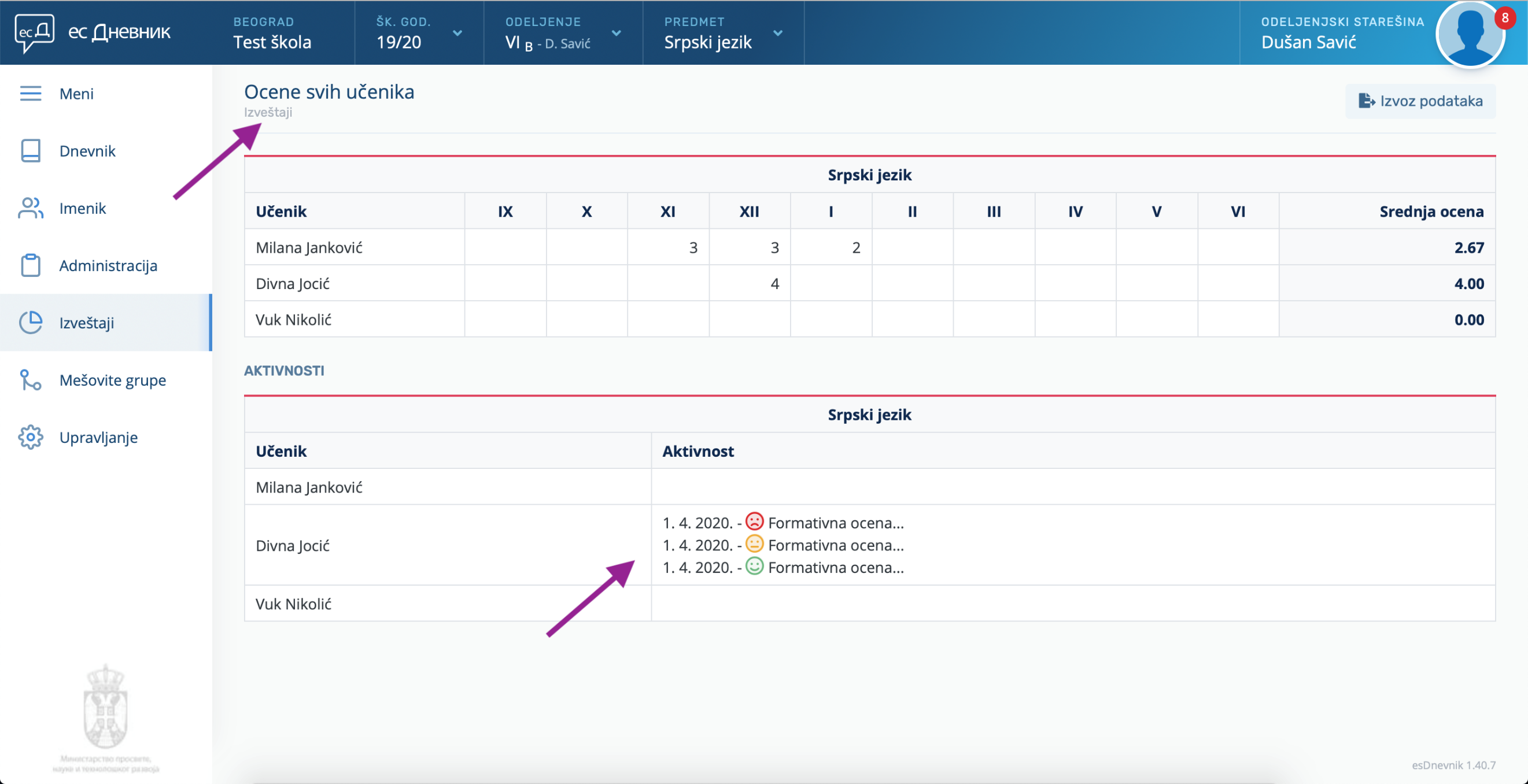This screenshot has width=1528, height=784.
Task: Click the esDnevnik logo icon
Action: 34,32
